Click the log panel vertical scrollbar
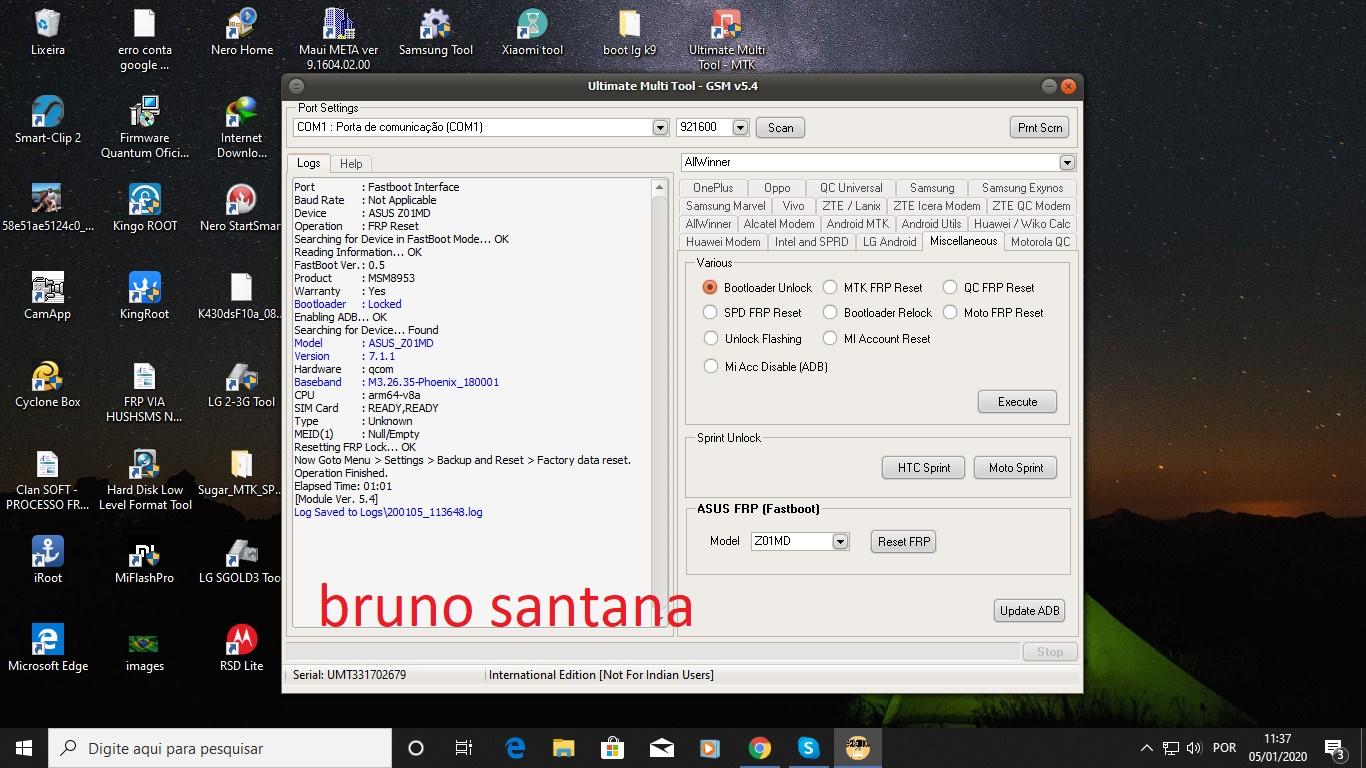 point(659,403)
